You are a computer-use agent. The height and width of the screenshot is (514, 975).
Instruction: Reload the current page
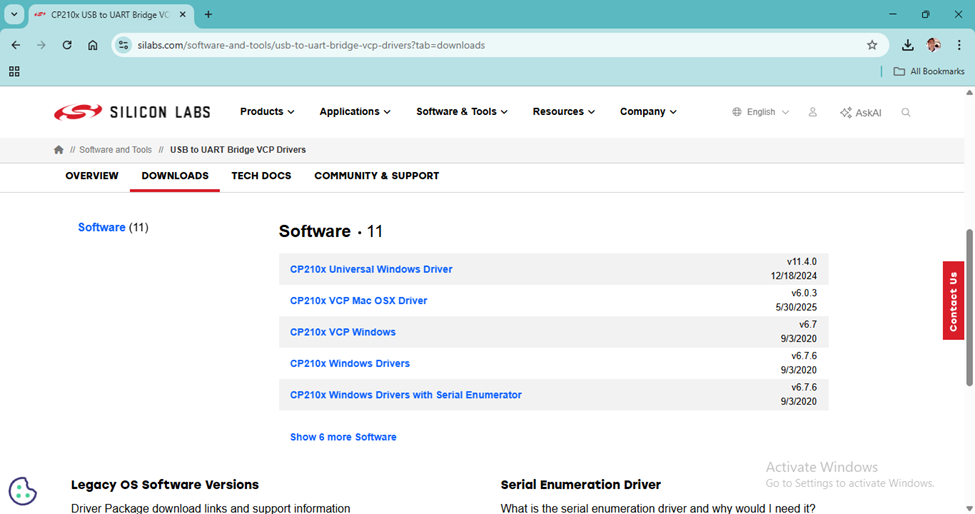67,45
